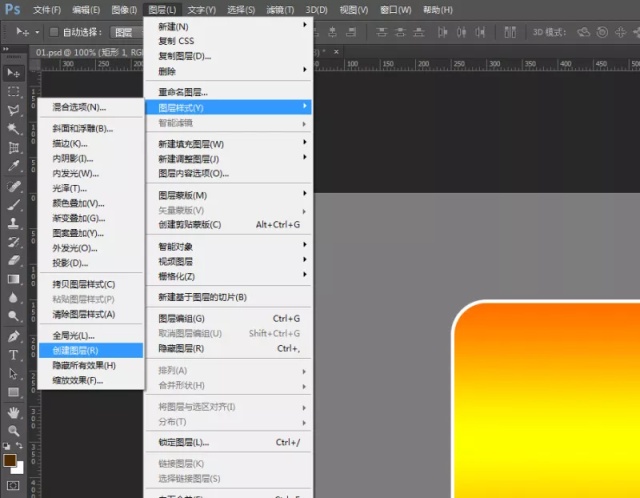Viewport: 640px width, 498px height.
Task: Click the brown foreground color swatch
Action: [9, 460]
